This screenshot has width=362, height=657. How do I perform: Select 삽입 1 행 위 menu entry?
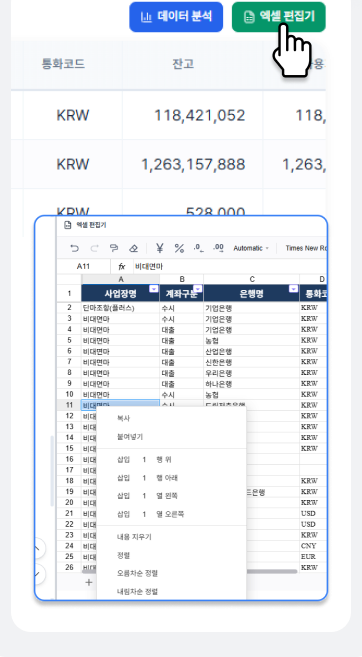click(x=171, y=460)
